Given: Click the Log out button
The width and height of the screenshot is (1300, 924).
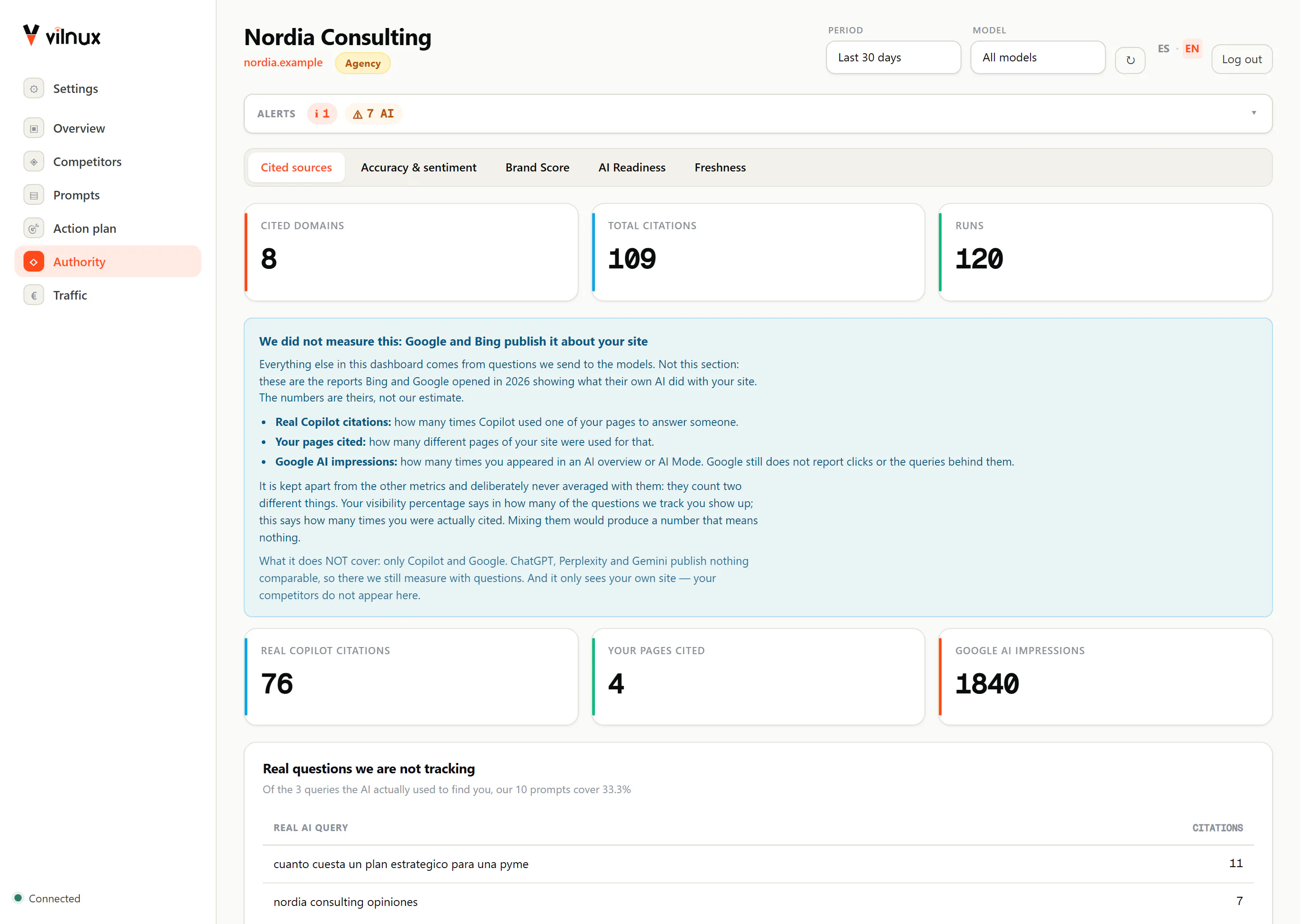Looking at the screenshot, I should [1241, 59].
